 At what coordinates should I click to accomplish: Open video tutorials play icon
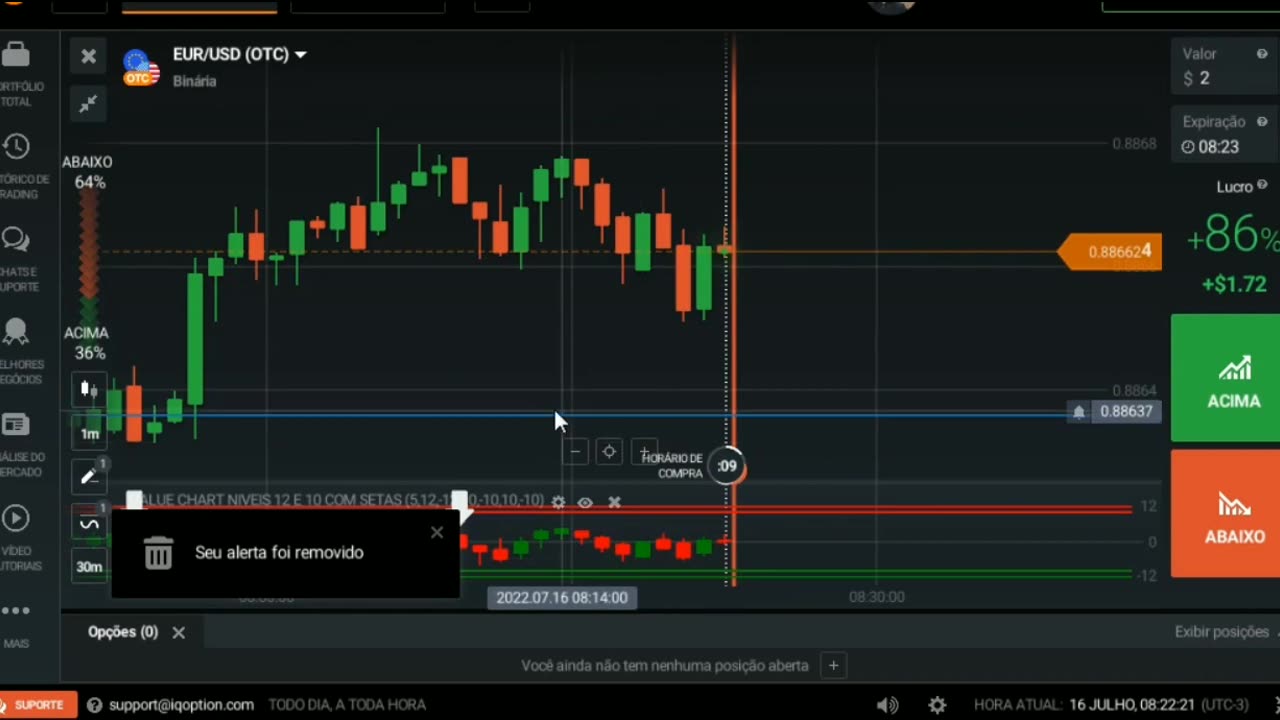(15, 518)
